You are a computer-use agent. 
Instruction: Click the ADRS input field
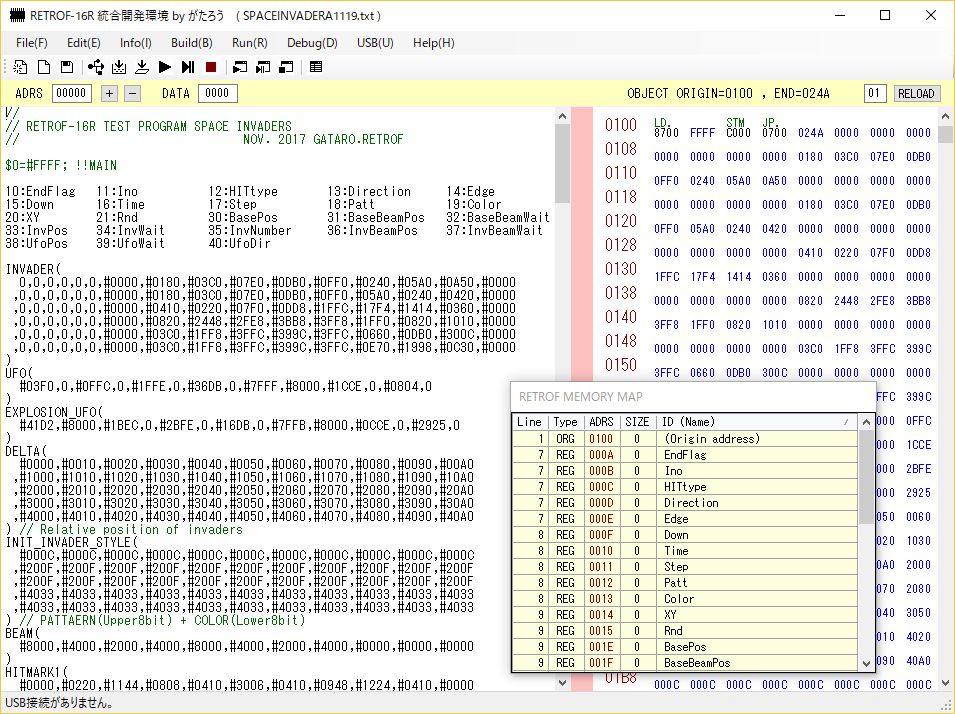tap(71, 93)
